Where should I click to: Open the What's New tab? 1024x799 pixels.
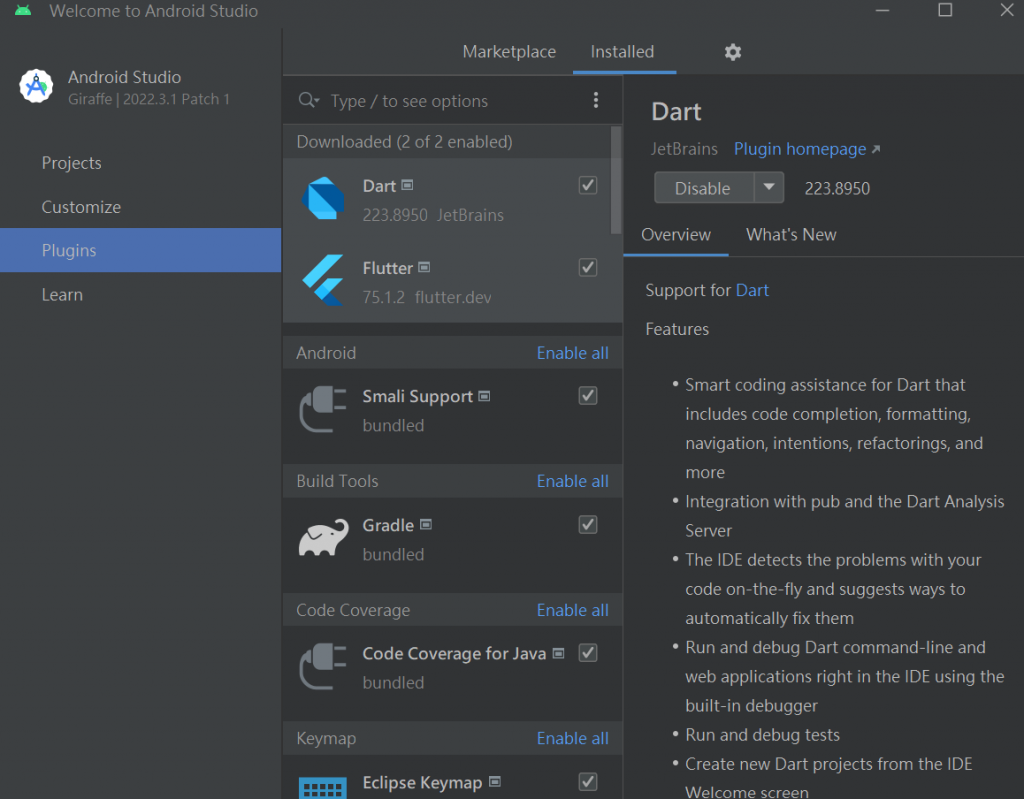pyautogui.click(x=791, y=235)
